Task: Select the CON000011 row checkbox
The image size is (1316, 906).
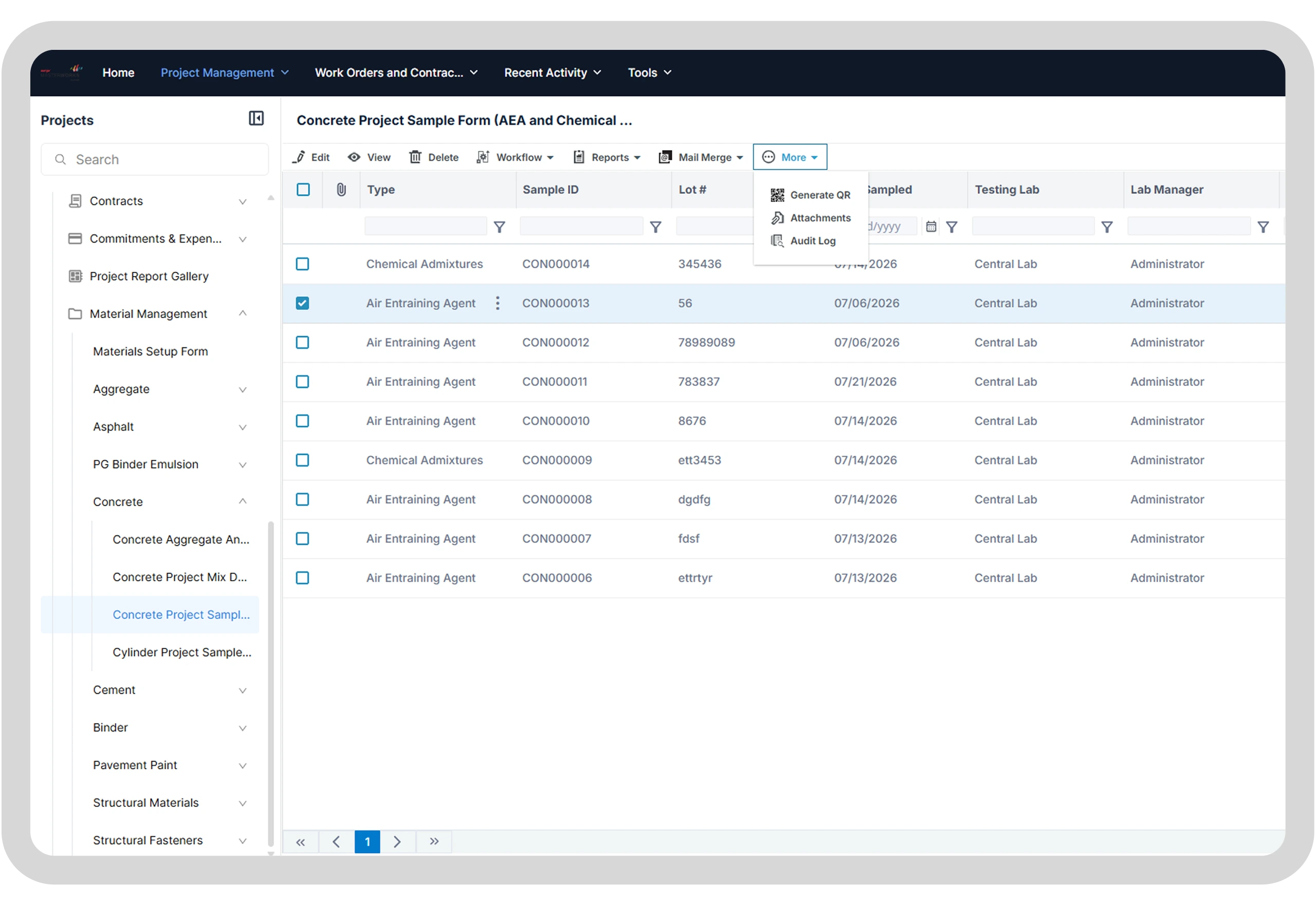Action: click(x=303, y=381)
